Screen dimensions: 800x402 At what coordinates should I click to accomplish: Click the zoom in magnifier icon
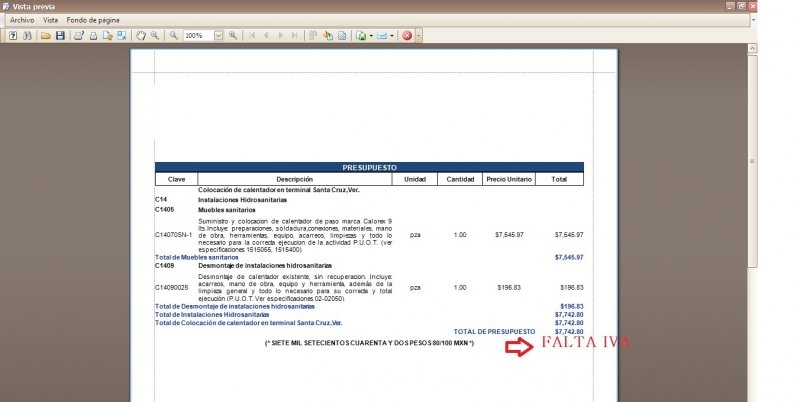pyautogui.click(x=233, y=35)
